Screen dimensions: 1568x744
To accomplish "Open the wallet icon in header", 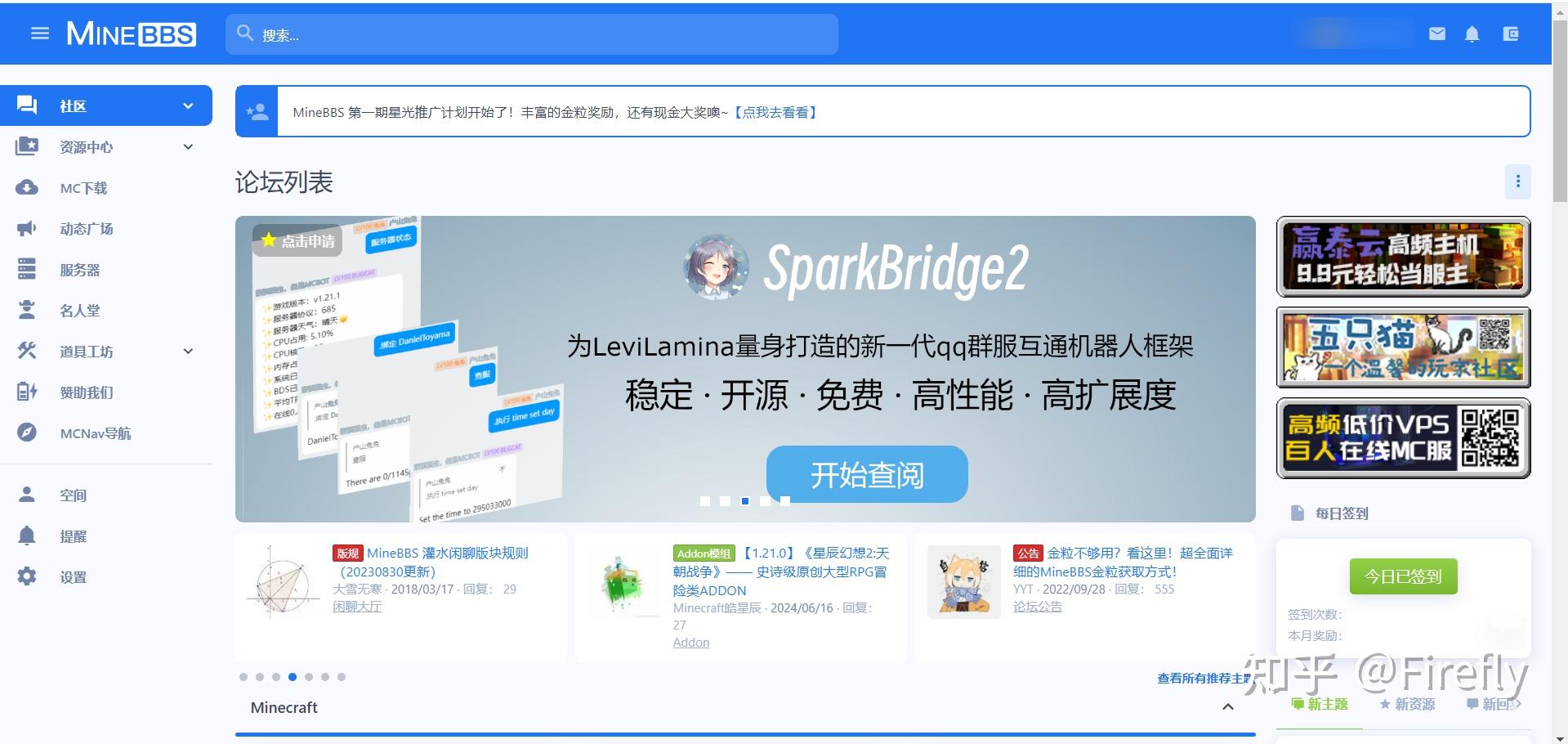I will [1511, 34].
